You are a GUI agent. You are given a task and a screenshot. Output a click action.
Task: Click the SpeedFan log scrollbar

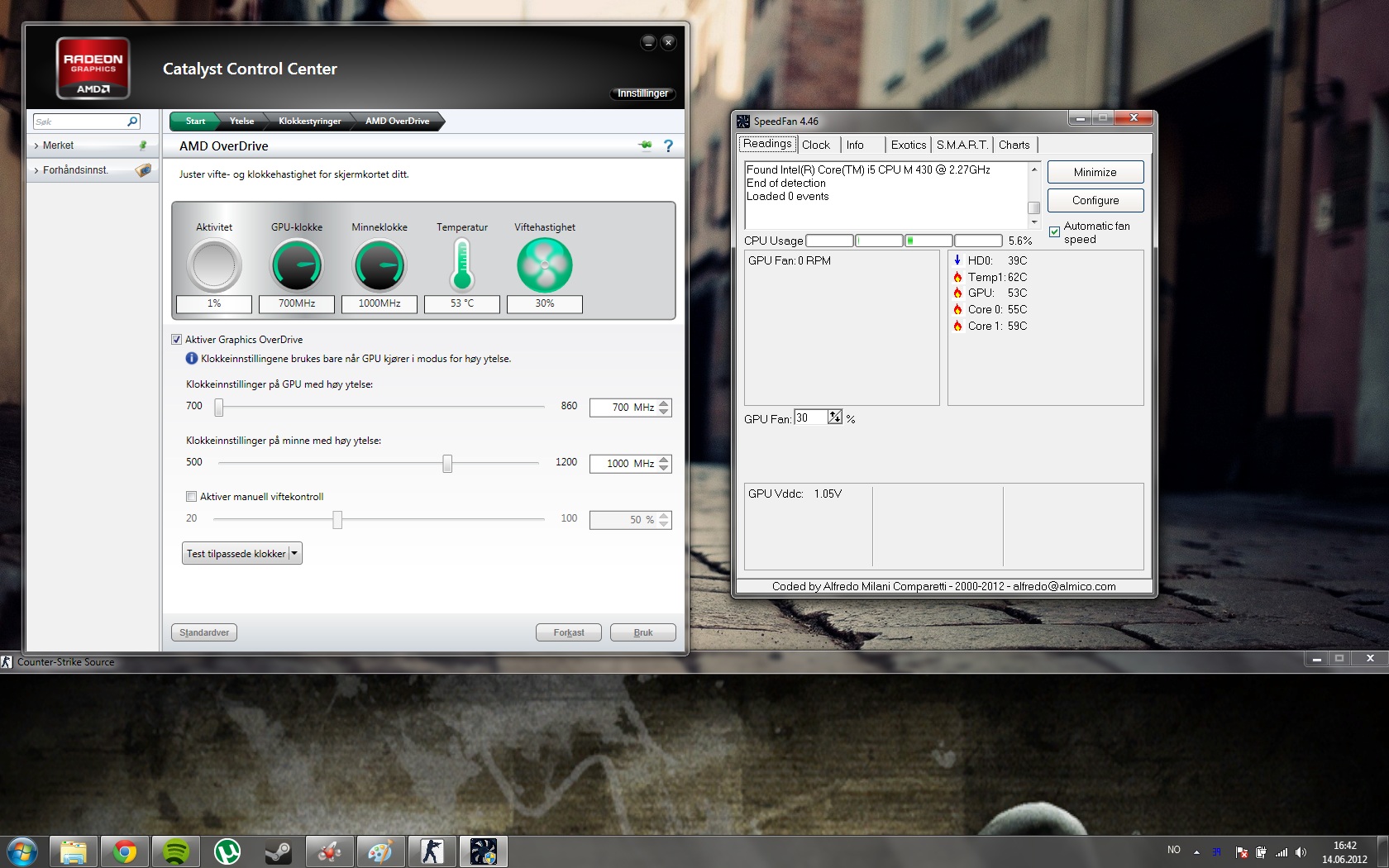pyautogui.click(x=1033, y=196)
